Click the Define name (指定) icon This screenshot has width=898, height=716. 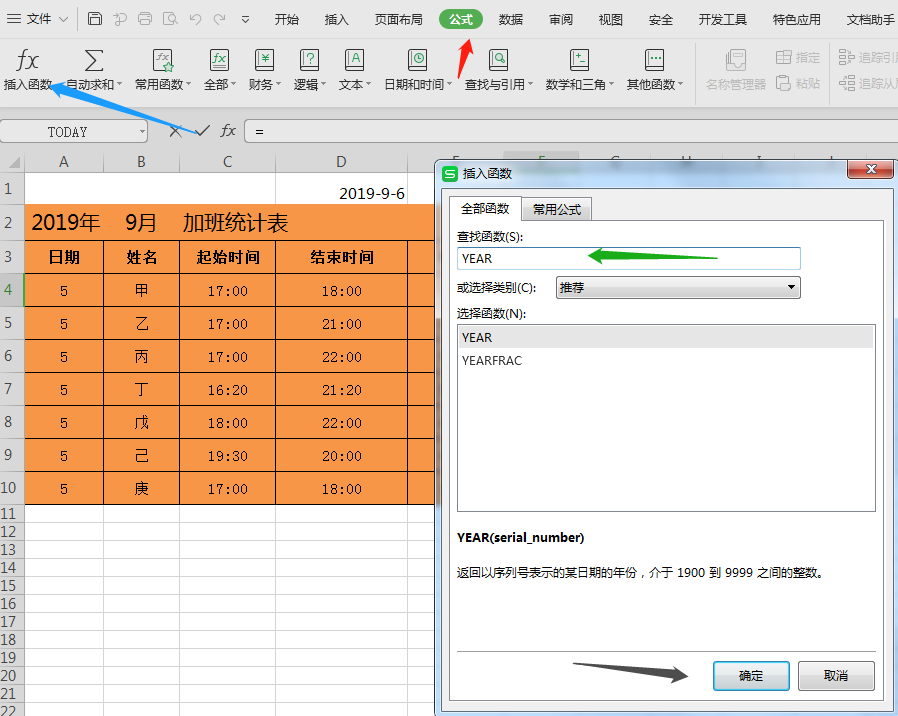(783, 57)
